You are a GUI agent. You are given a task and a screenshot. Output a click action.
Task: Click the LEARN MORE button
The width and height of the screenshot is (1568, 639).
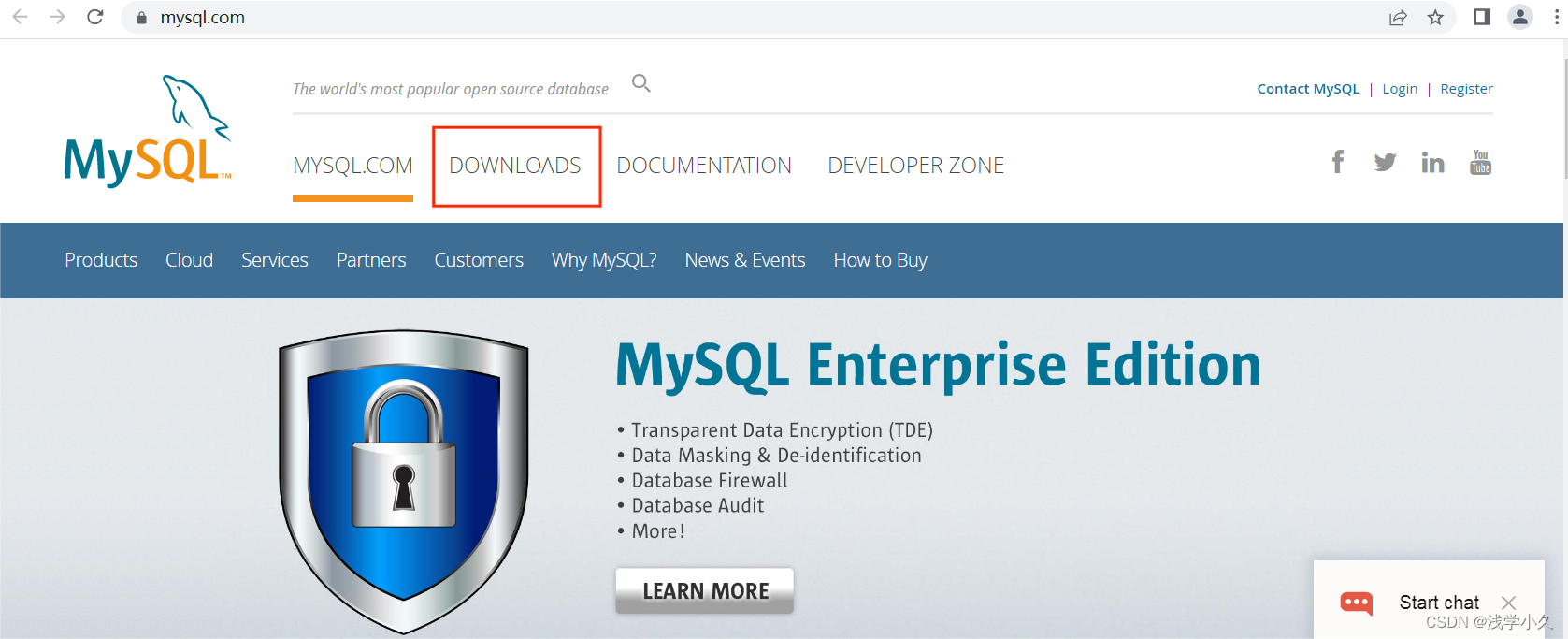pyautogui.click(x=705, y=590)
